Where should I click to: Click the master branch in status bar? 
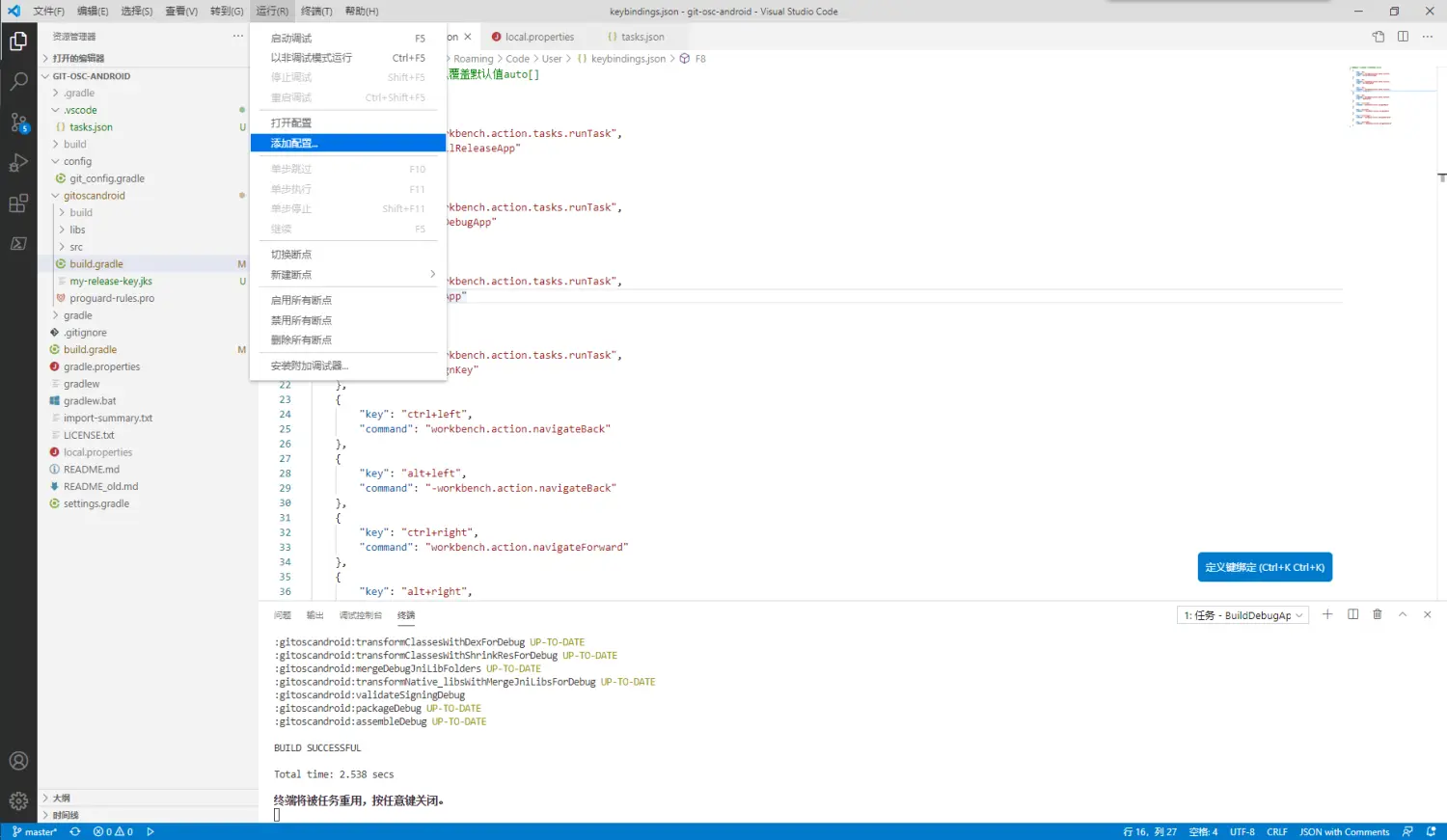tap(35, 831)
